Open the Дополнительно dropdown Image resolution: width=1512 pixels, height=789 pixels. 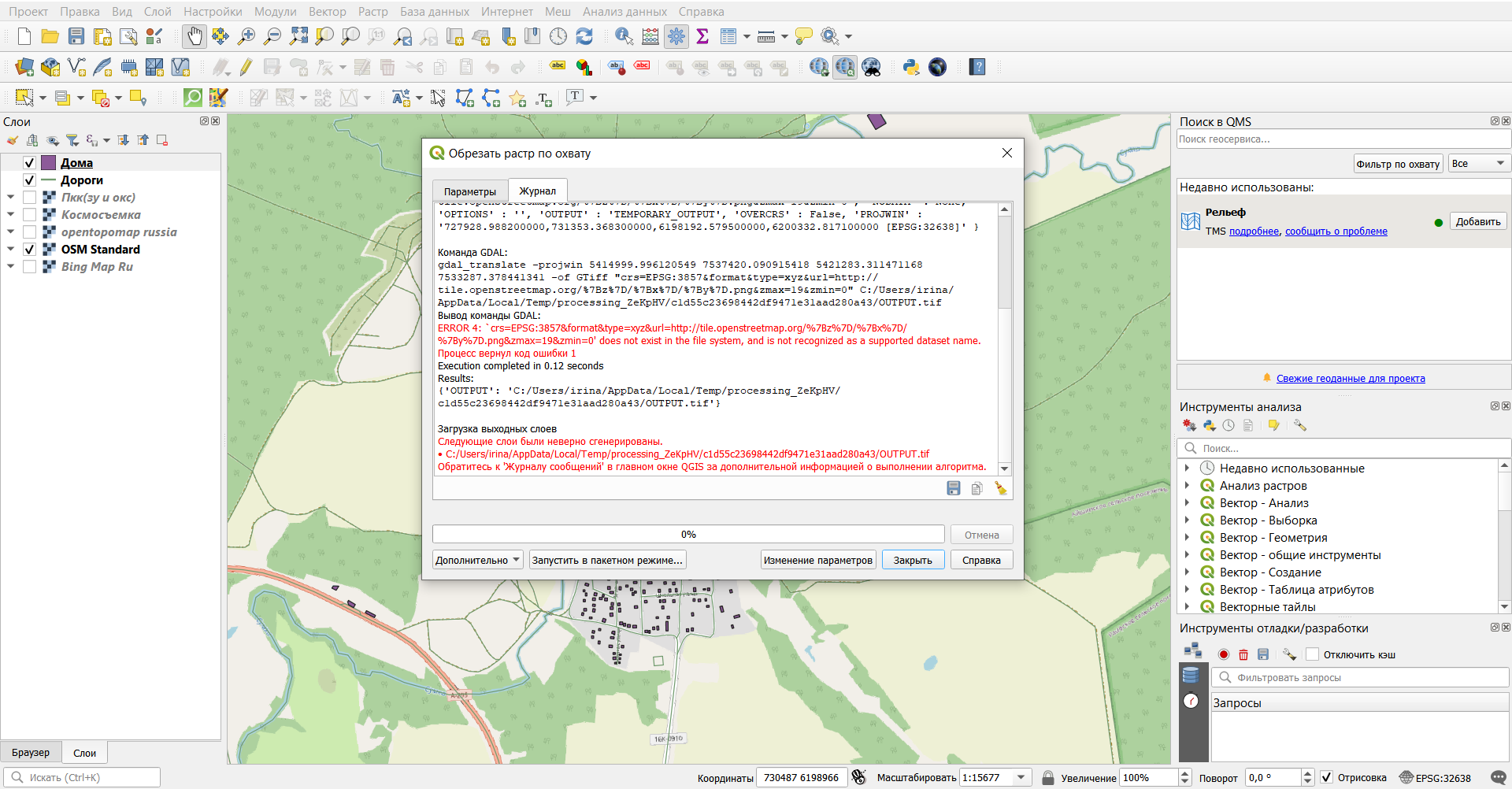[477, 560]
